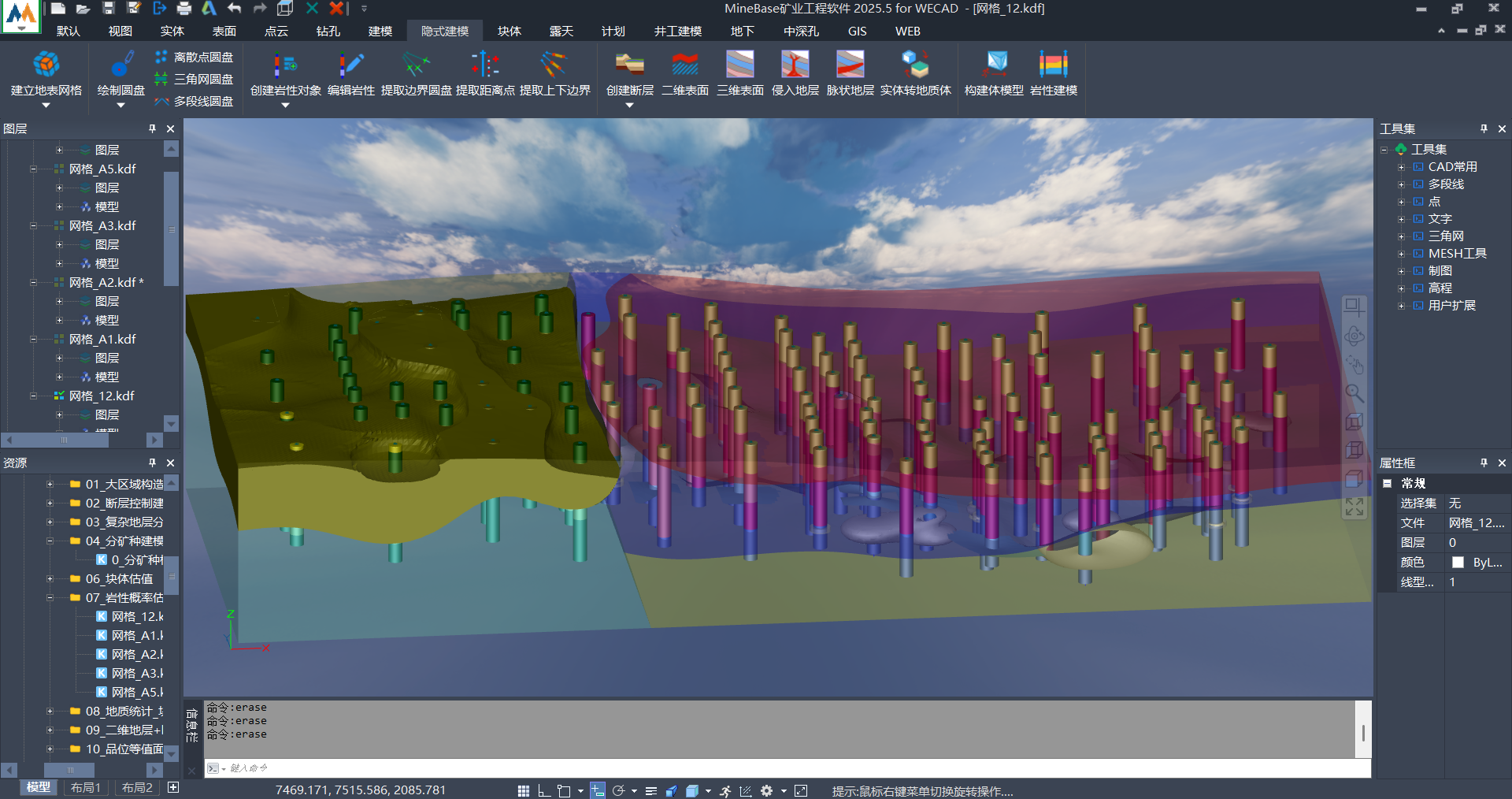Screen dimensions: 1512x799
Task: Switch to the 布局1 layout tab
Action: 85,788
